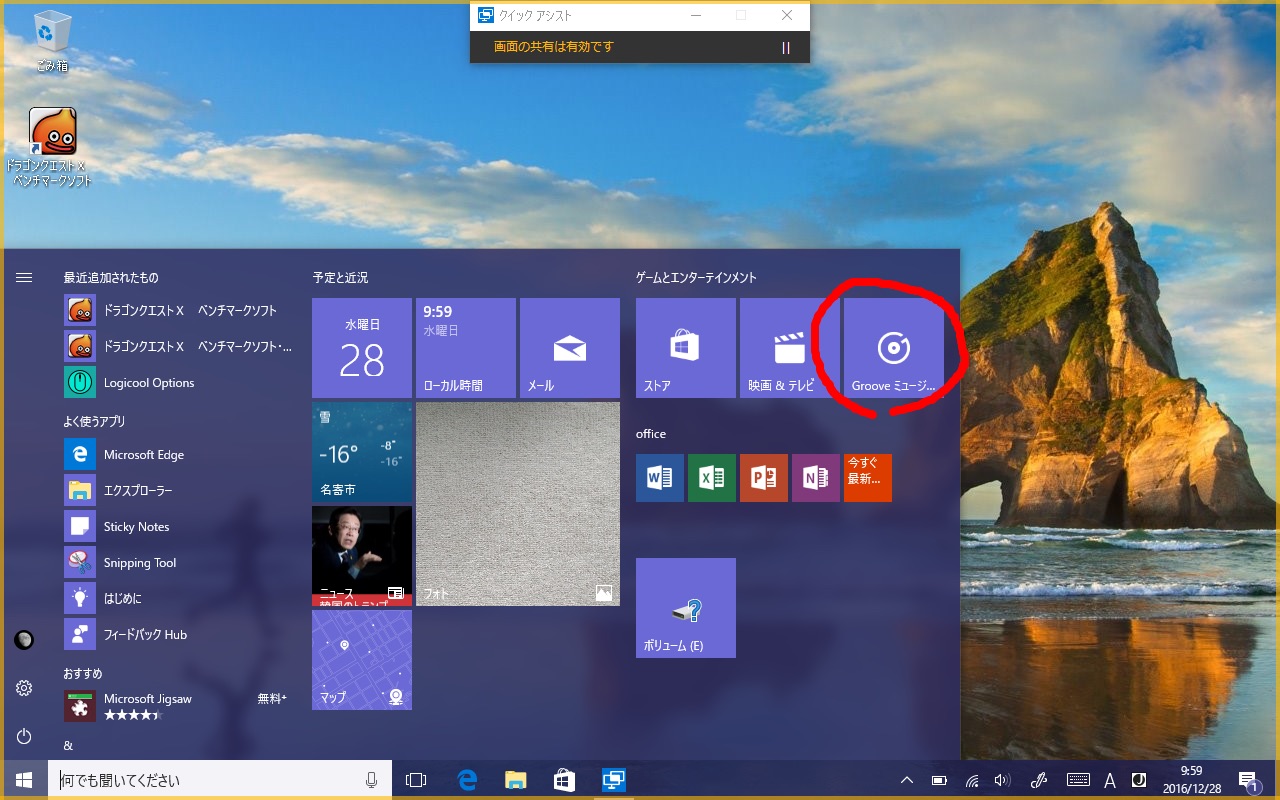Viewport: 1280px width, 800px height.
Task: Pause screen sharing in クイック アシスト
Action: coord(786,47)
